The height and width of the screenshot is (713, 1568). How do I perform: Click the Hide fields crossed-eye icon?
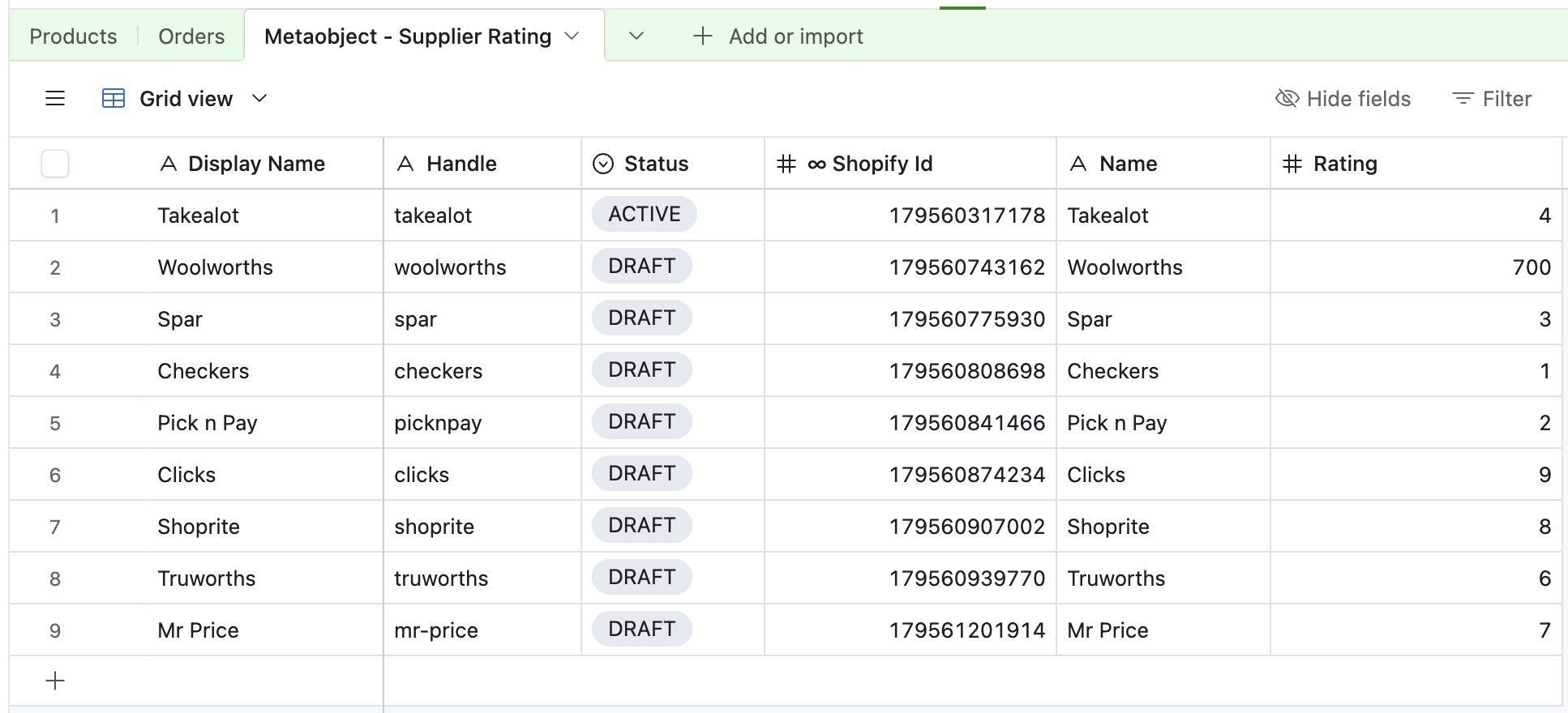point(1287,99)
